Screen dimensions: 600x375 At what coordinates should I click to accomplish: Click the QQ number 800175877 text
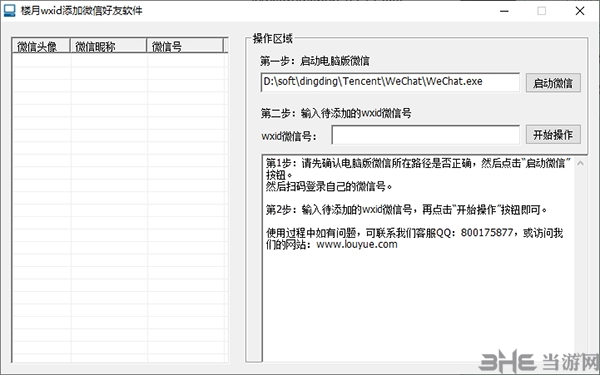click(486, 232)
